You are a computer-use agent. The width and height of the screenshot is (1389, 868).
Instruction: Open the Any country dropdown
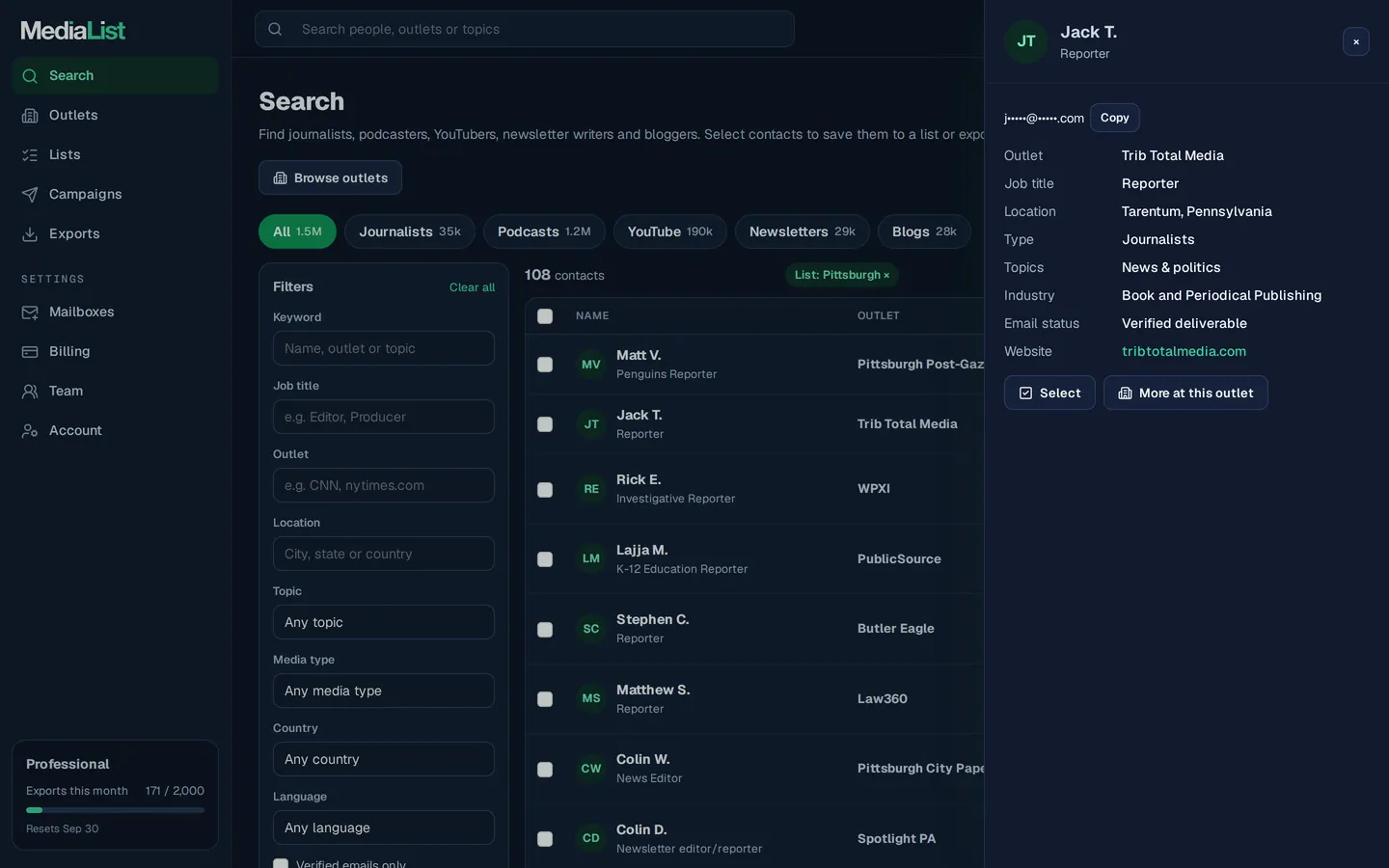click(x=384, y=759)
